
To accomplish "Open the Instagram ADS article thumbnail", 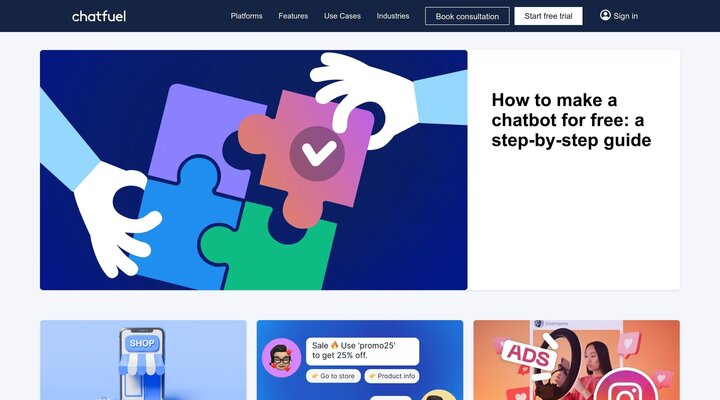I will [x=577, y=360].
